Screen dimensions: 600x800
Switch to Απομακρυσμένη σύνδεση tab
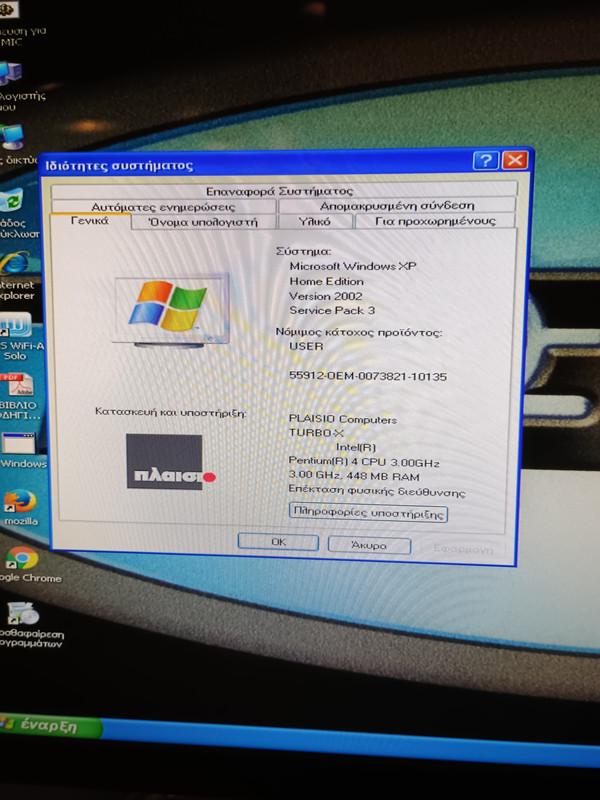point(396,206)
